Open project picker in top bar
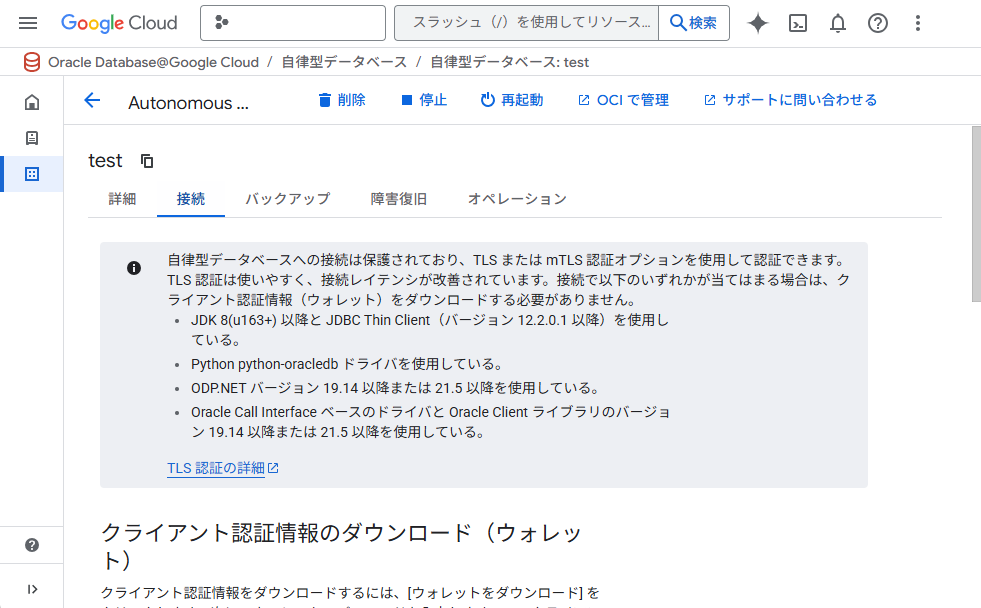981x608 pixels. point(292,23)
